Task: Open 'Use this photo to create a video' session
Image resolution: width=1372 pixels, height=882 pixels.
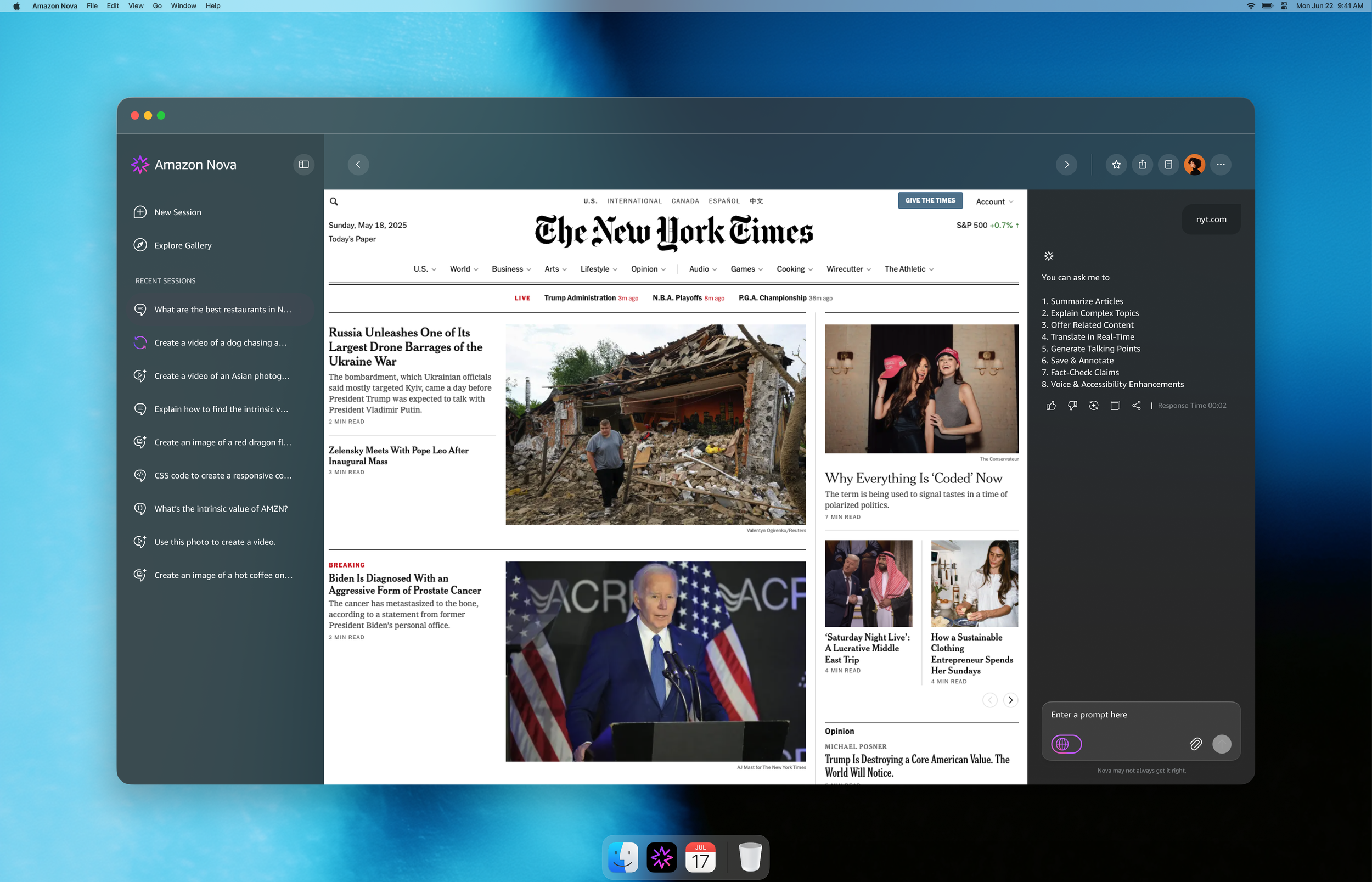Action: pyautogui.click(x=221, y=542)
